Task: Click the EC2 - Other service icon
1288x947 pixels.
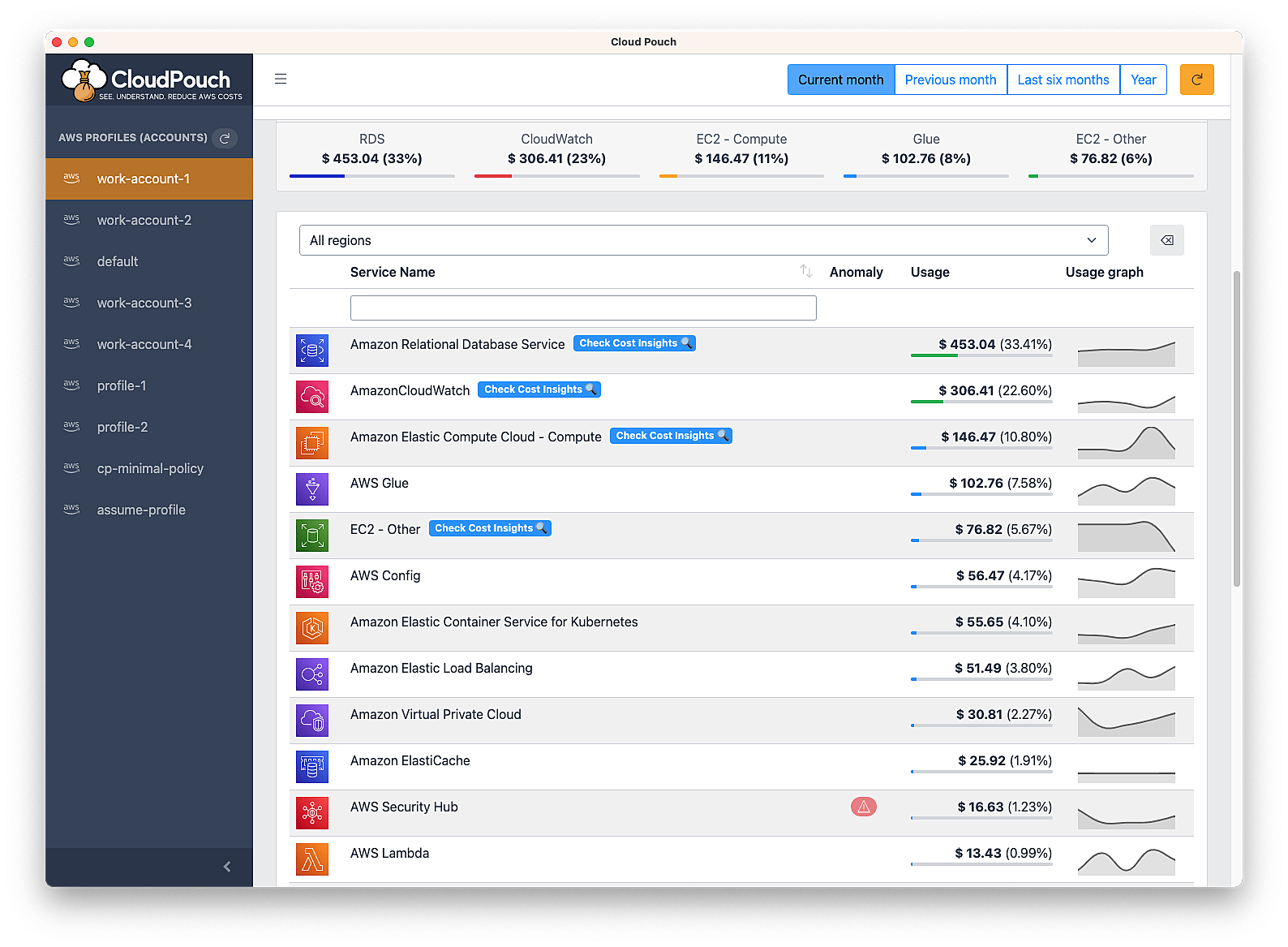Action: pos(312,536)
